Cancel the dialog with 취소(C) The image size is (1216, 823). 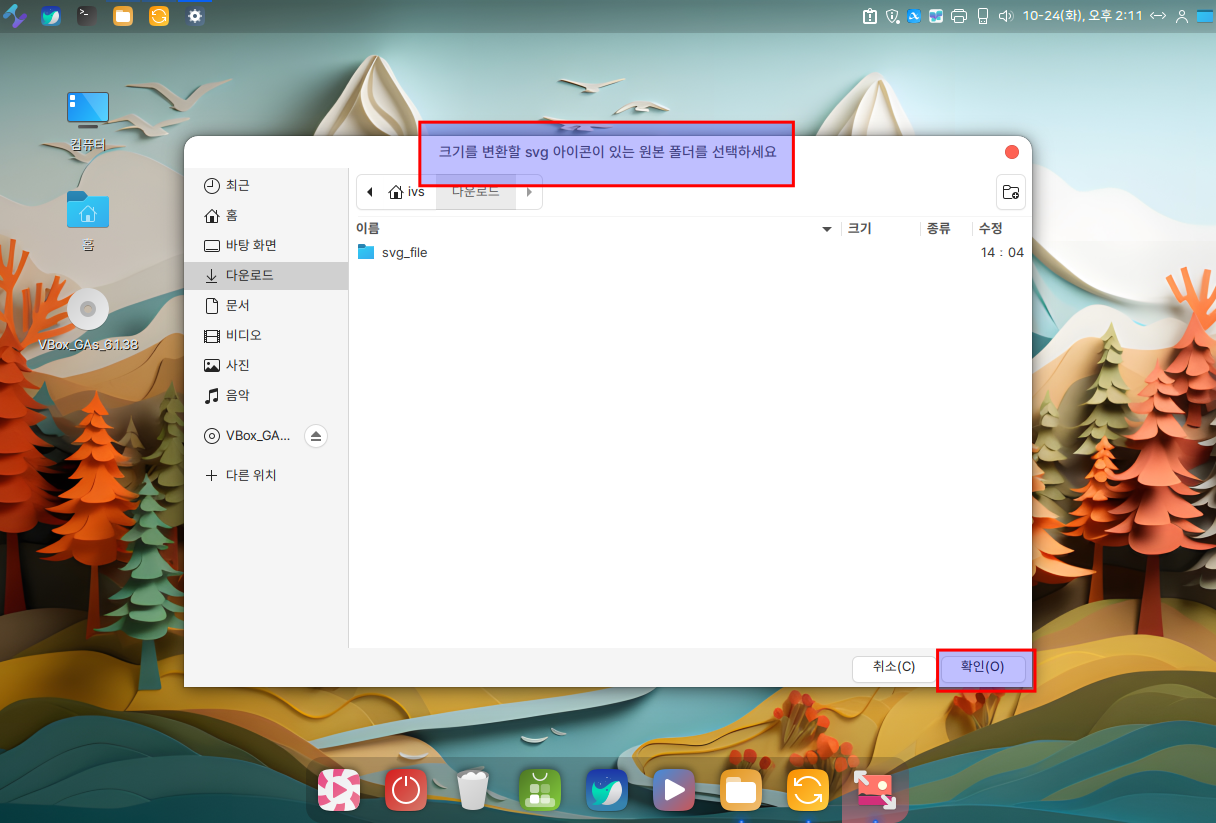[893, 667]
